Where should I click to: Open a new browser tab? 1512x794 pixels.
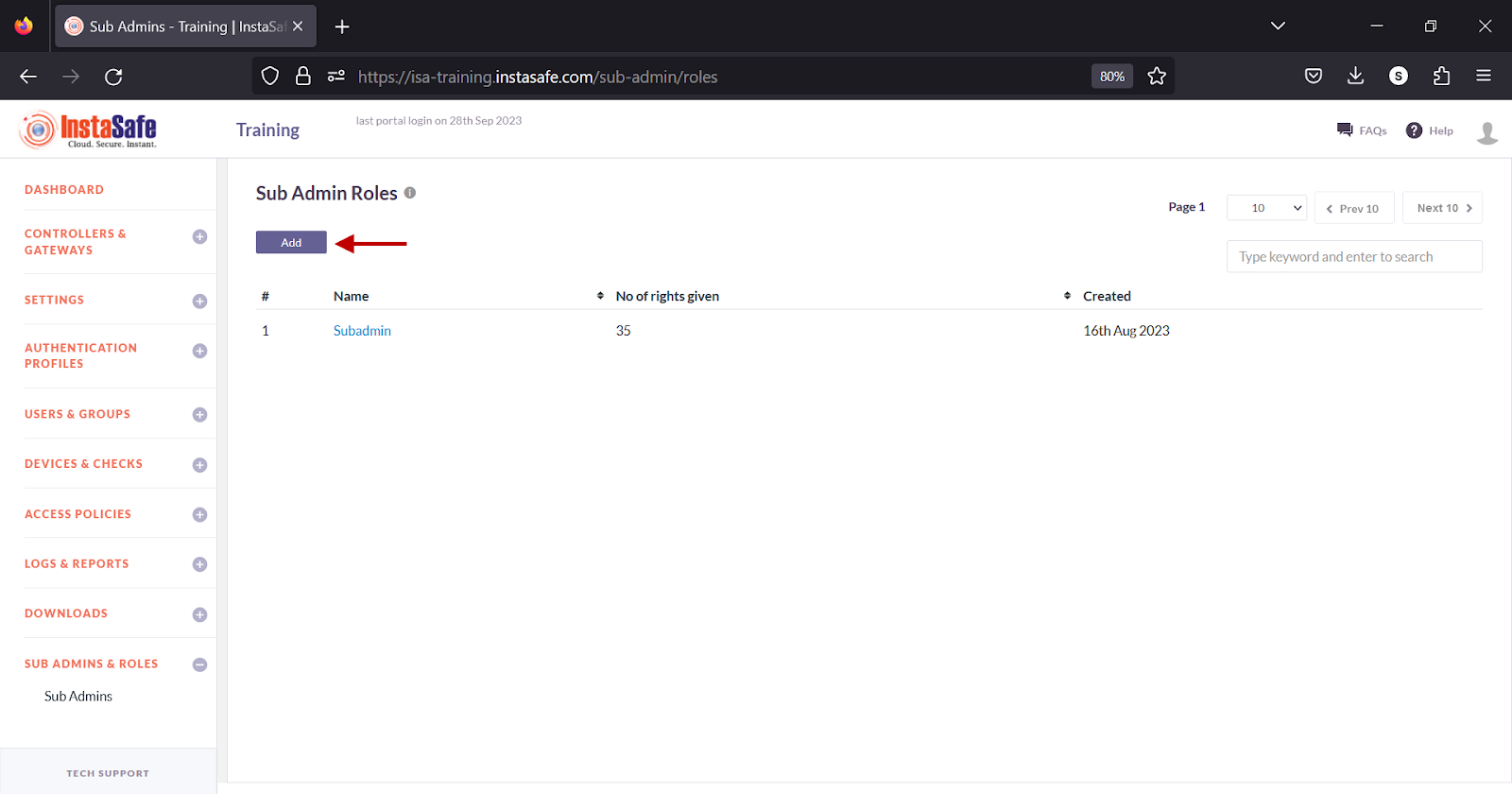tap(342, 26)
